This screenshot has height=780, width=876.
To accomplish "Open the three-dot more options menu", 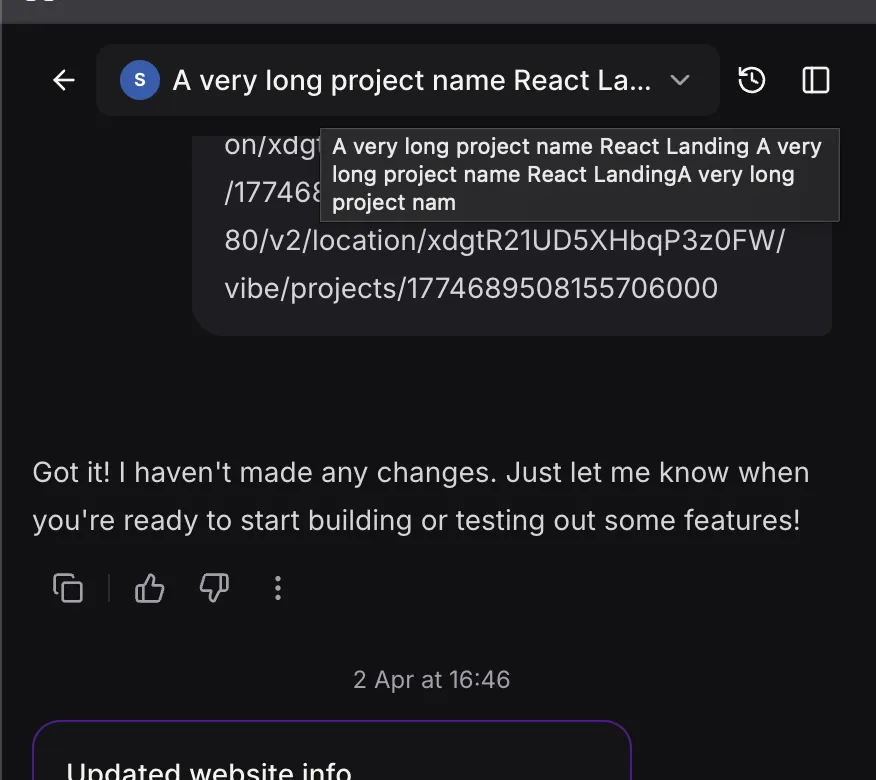I will tap(278, 588).
